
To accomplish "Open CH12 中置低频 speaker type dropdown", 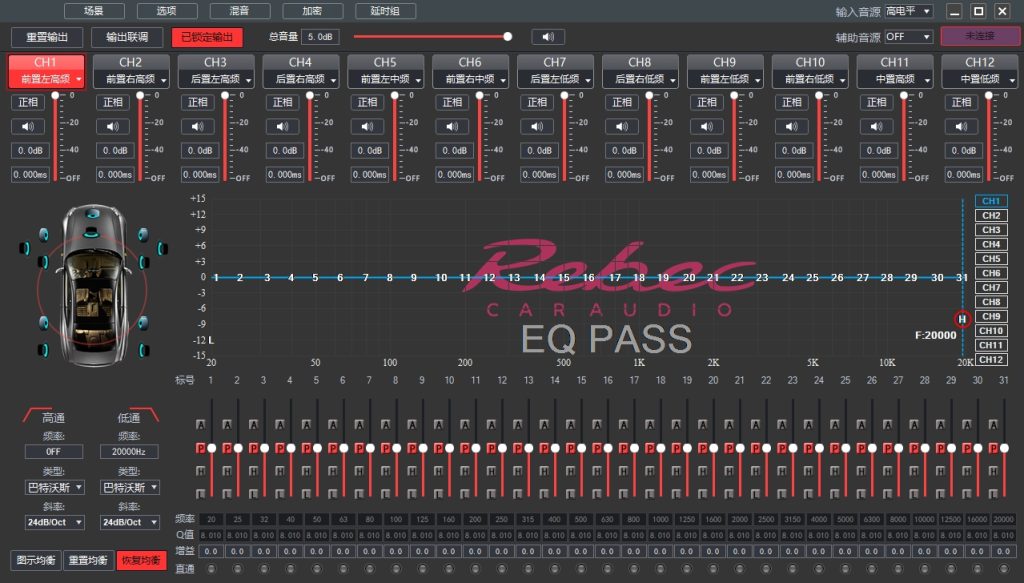I will click(980, 79).
